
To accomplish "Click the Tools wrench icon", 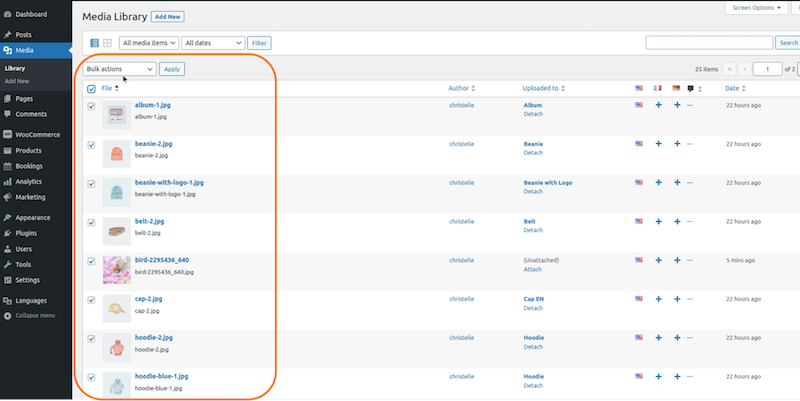I will 7,264.
